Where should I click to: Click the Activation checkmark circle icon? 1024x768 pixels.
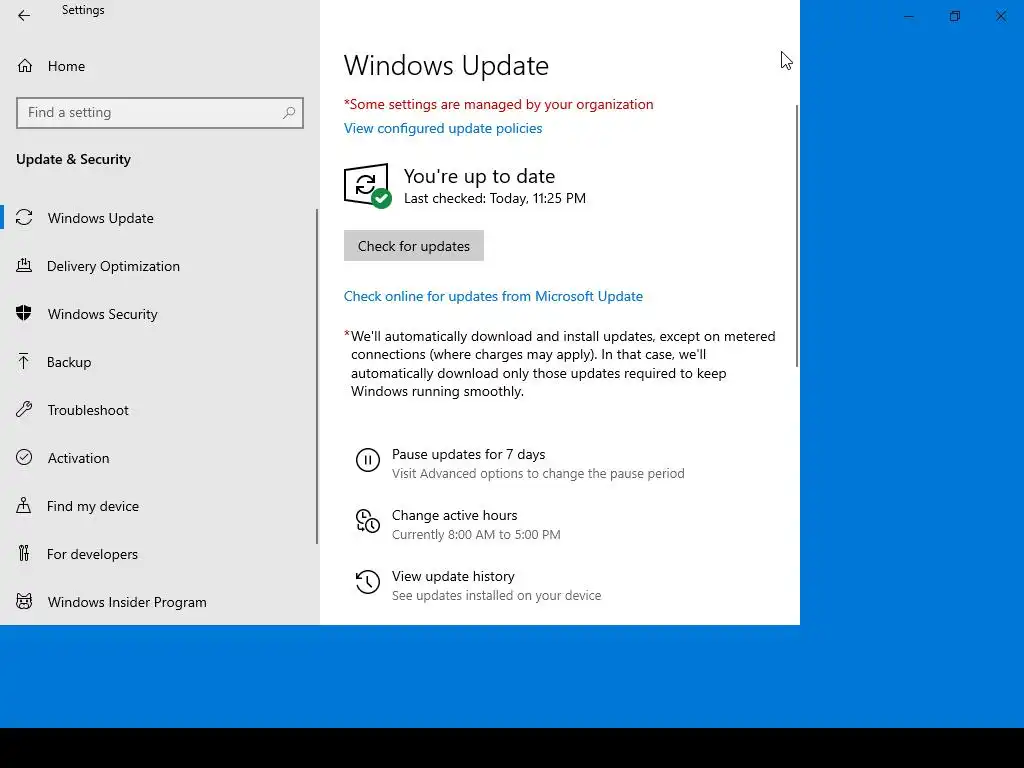(x=24, y=458)
